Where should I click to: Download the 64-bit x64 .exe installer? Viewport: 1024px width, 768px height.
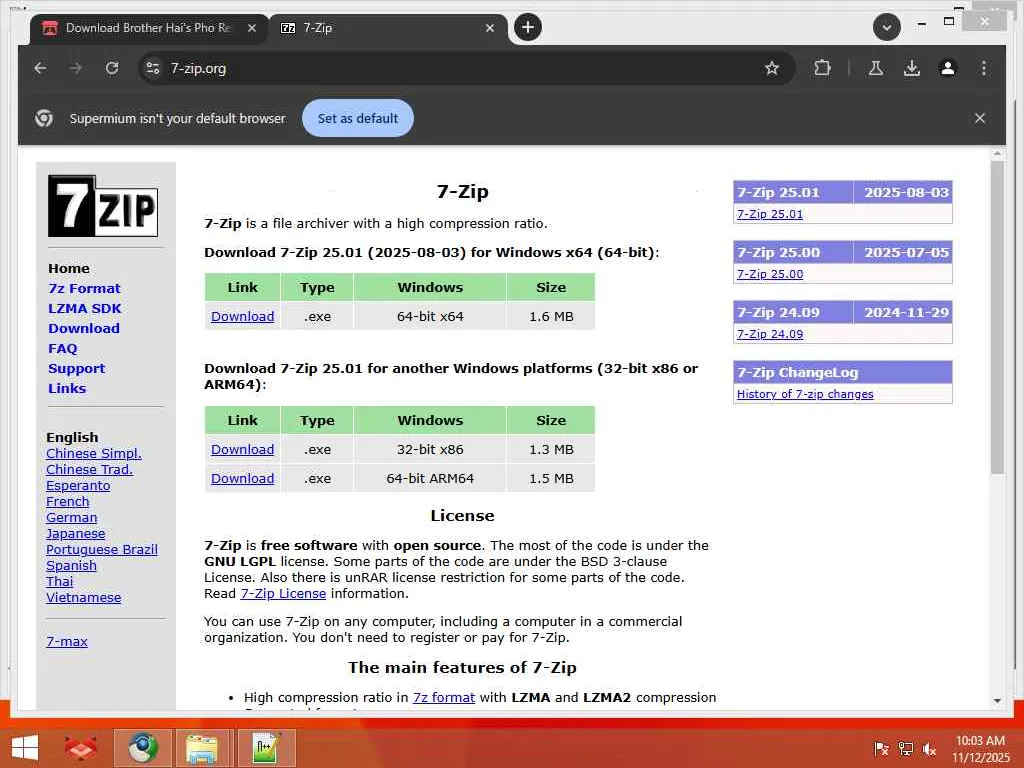242,316
